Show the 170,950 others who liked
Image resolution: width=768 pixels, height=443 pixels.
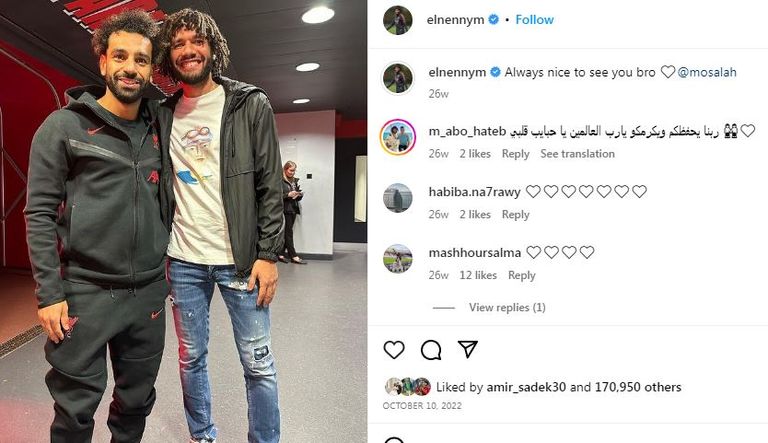638,387
